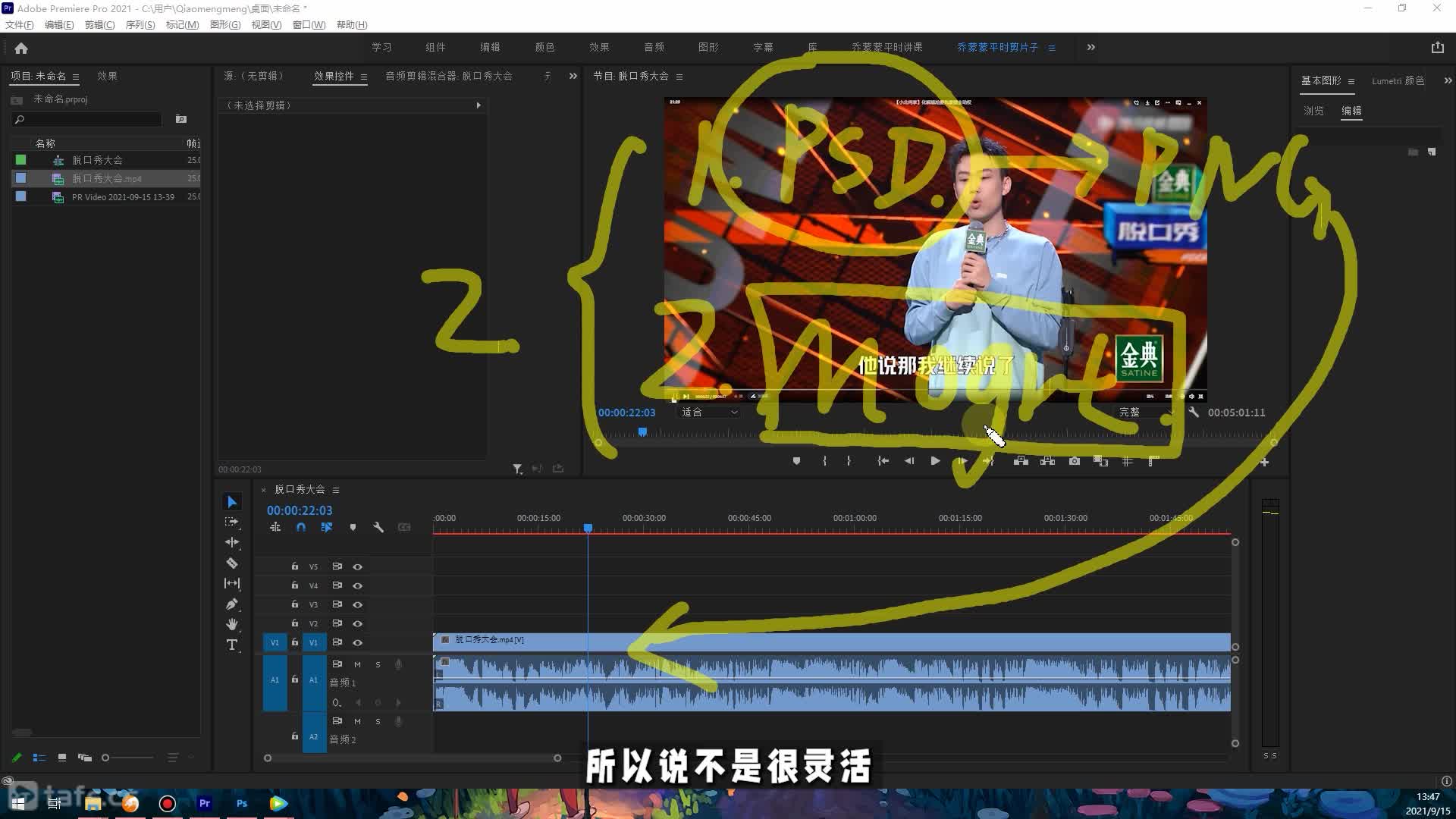Switch to Lumetri 颜色 tab
The width and height of the screenshot is (1456, 819).
tap(1398, 80)
